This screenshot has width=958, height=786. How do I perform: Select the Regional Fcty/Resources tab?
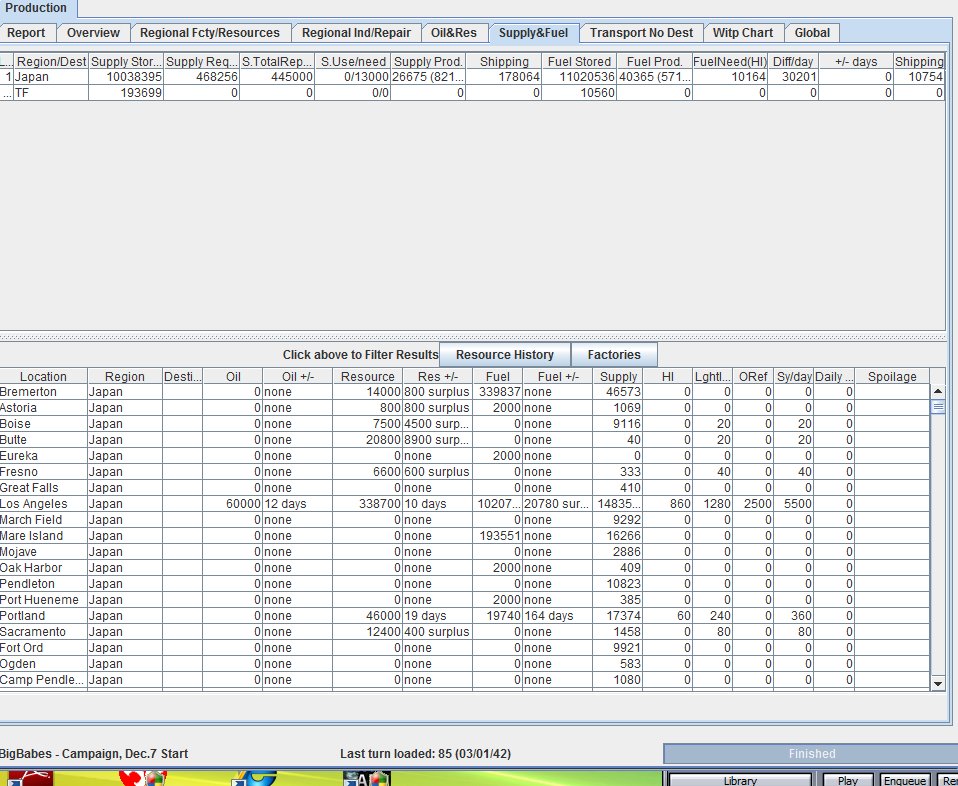tap(210, 33)
